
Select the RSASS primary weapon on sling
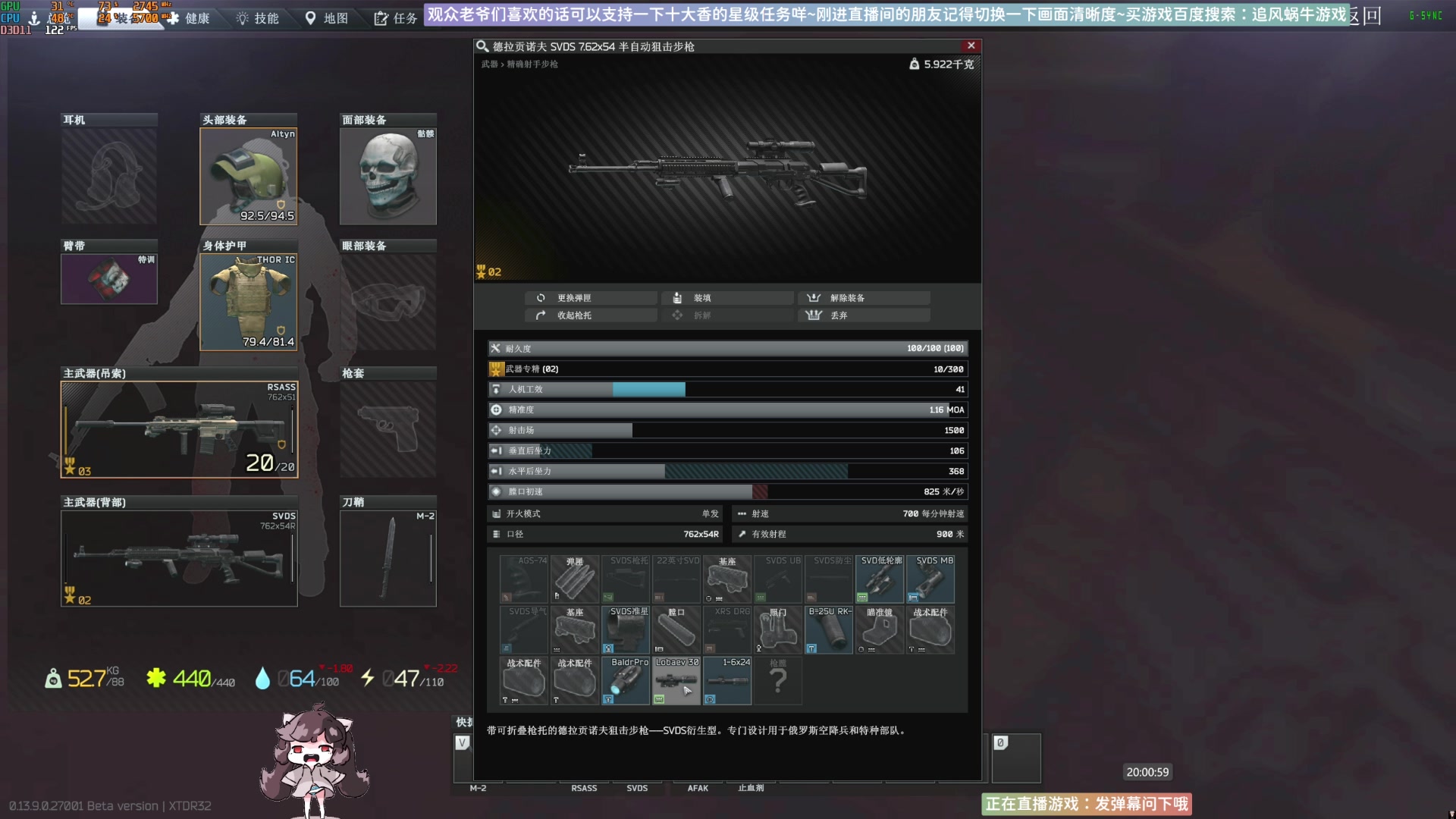(179, 429)
